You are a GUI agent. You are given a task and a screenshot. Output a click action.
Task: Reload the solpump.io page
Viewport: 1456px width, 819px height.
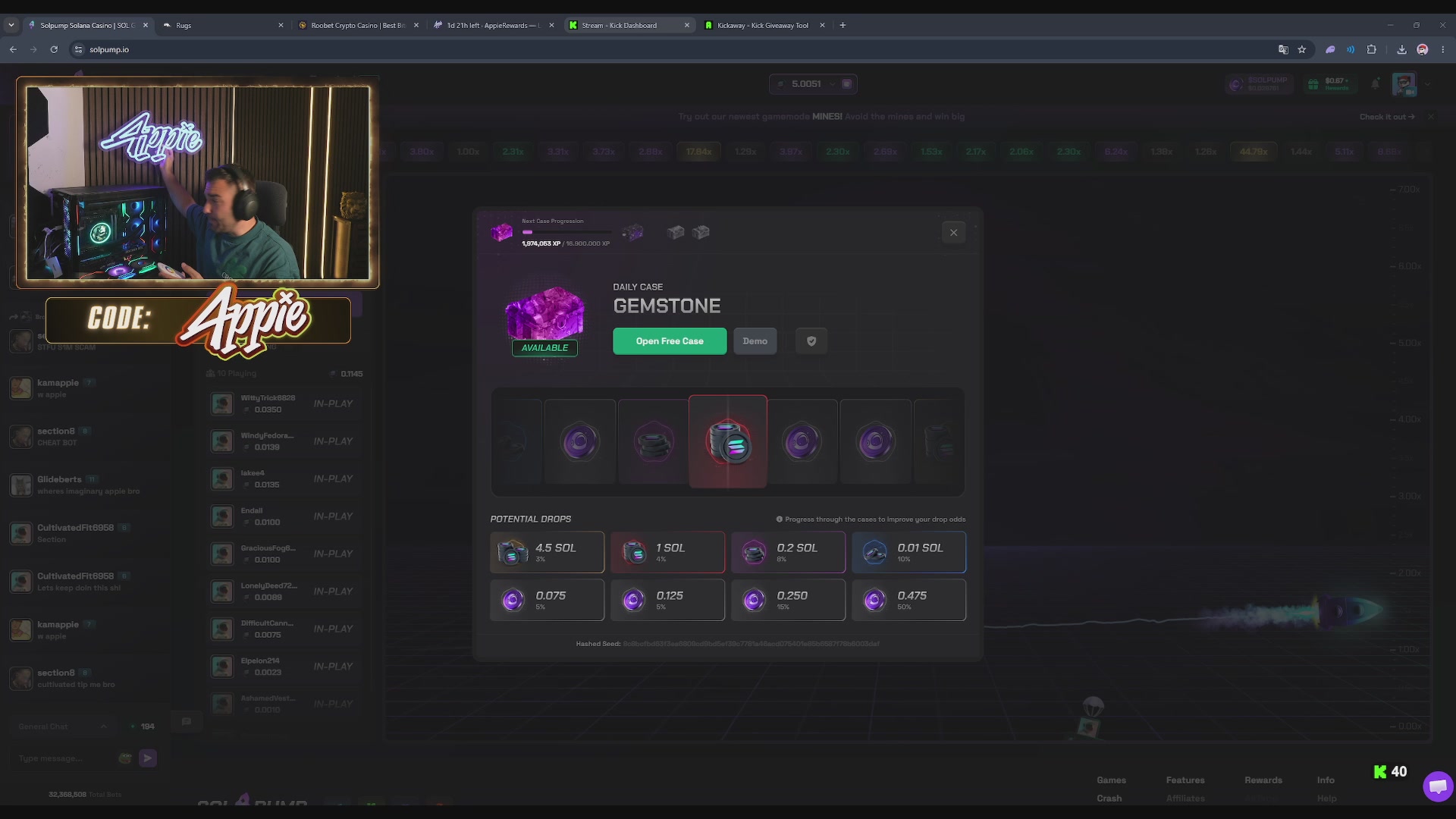[x=54, y=49]
